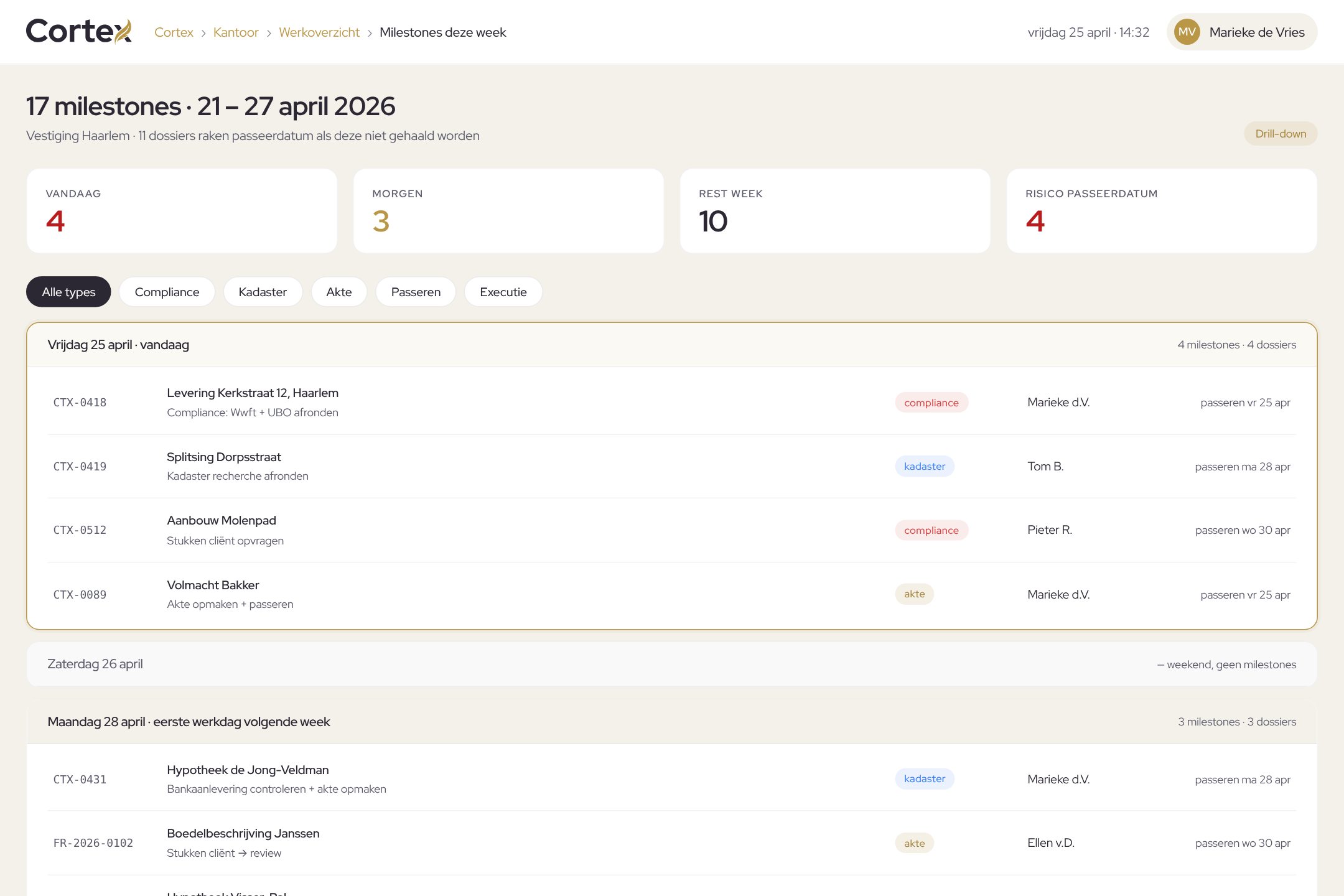The image size is (1344, 896).
Task: Open dossier CTX-0089
Action: 80,595
